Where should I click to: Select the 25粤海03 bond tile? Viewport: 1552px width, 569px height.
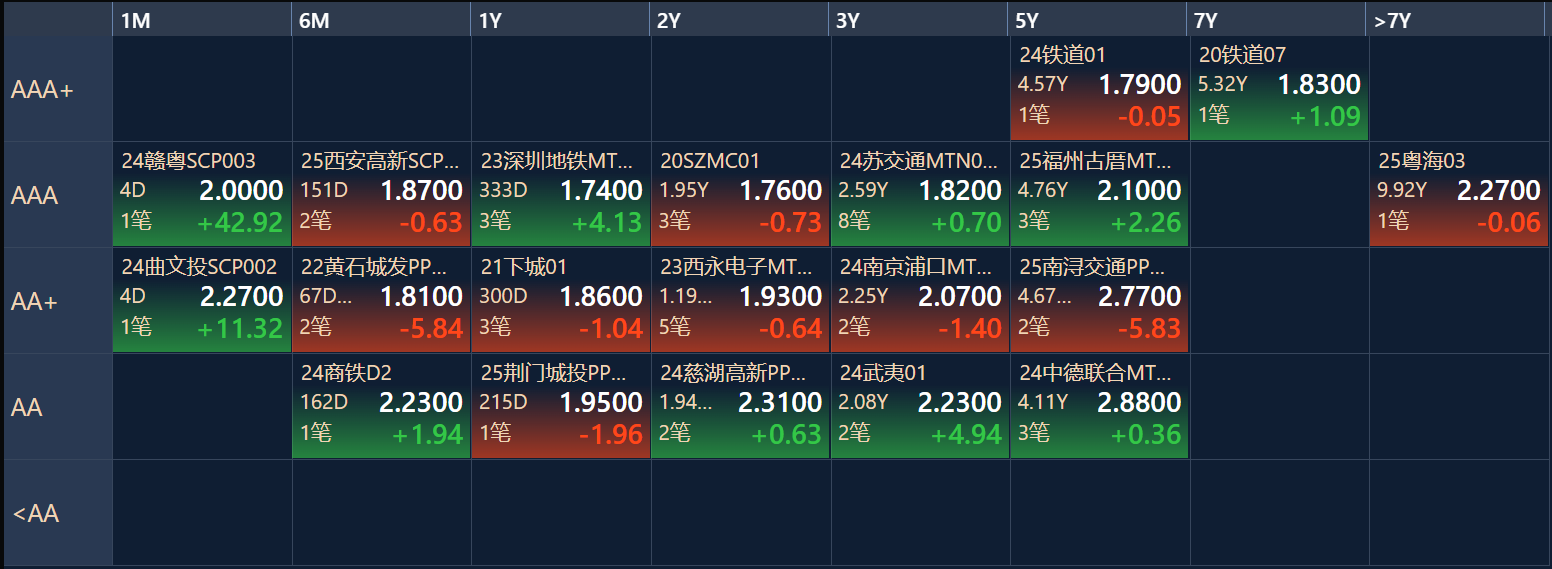click(x=1458, y=196)
